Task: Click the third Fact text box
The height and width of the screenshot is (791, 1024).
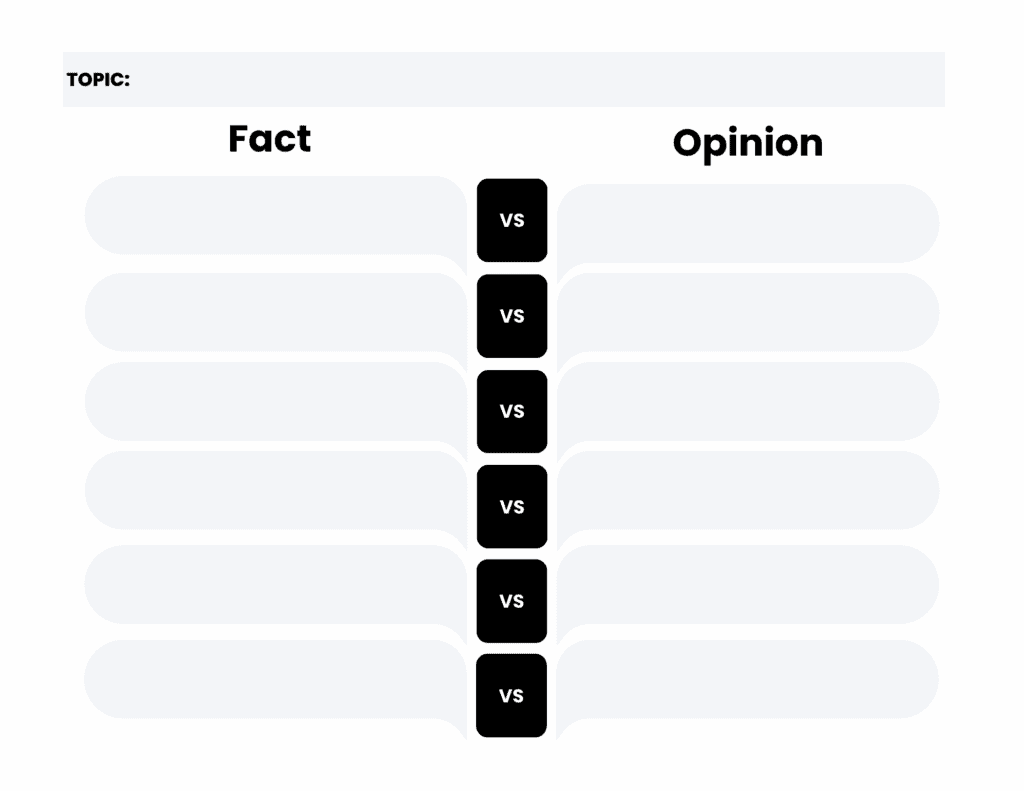Action: (x=275, y=402)
